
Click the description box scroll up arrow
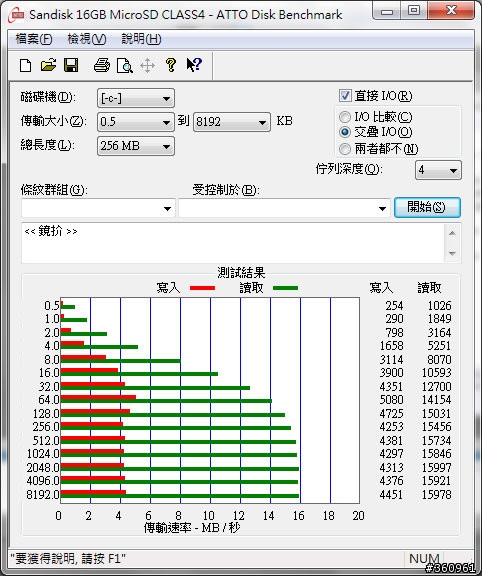pyautogui.click(x=452, y=233)
